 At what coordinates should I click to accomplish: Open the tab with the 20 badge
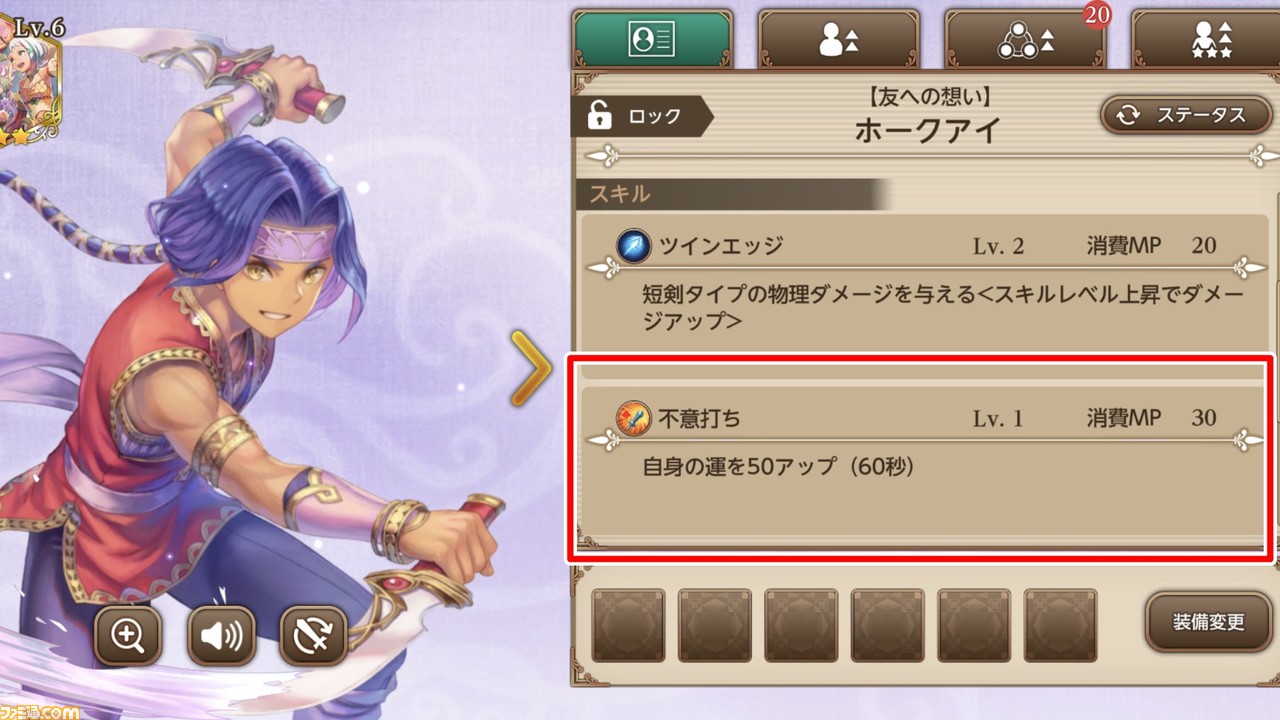1025,39
